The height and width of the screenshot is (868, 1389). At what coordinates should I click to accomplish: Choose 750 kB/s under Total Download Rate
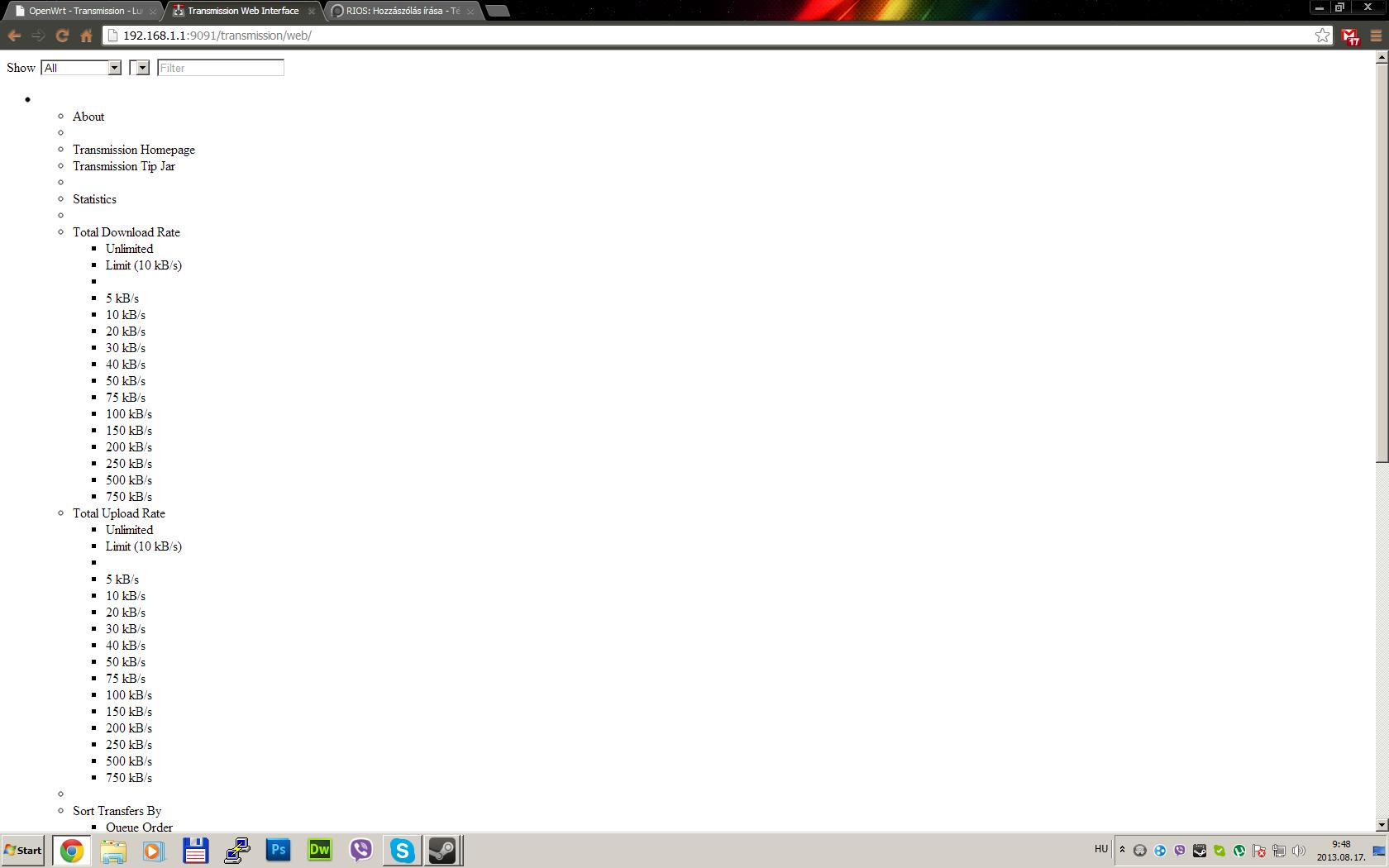(129, 497)
